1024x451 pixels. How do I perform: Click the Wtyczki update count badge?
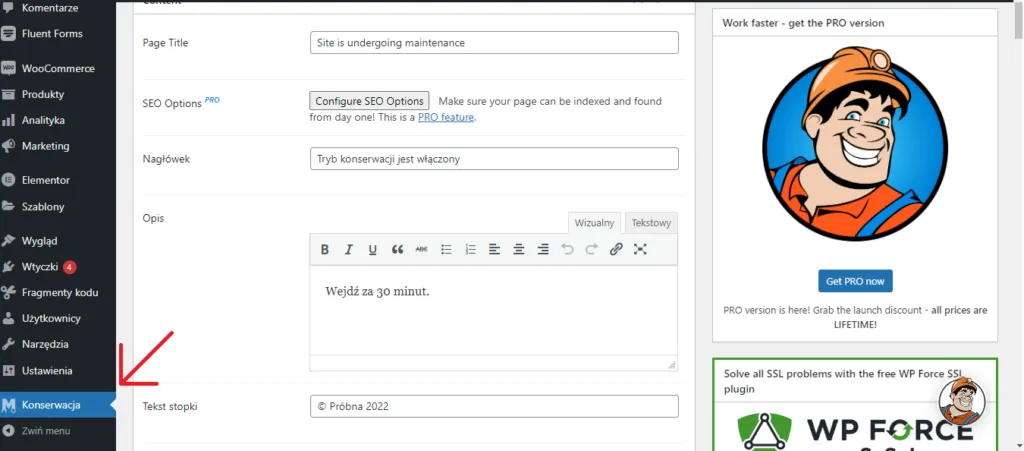(70, 267)
